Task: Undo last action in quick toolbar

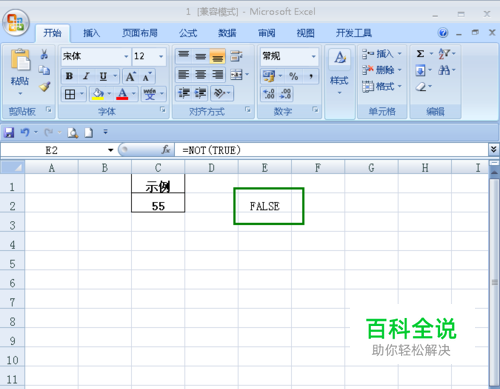Action: pyautogui.click(x=25, y=132)
